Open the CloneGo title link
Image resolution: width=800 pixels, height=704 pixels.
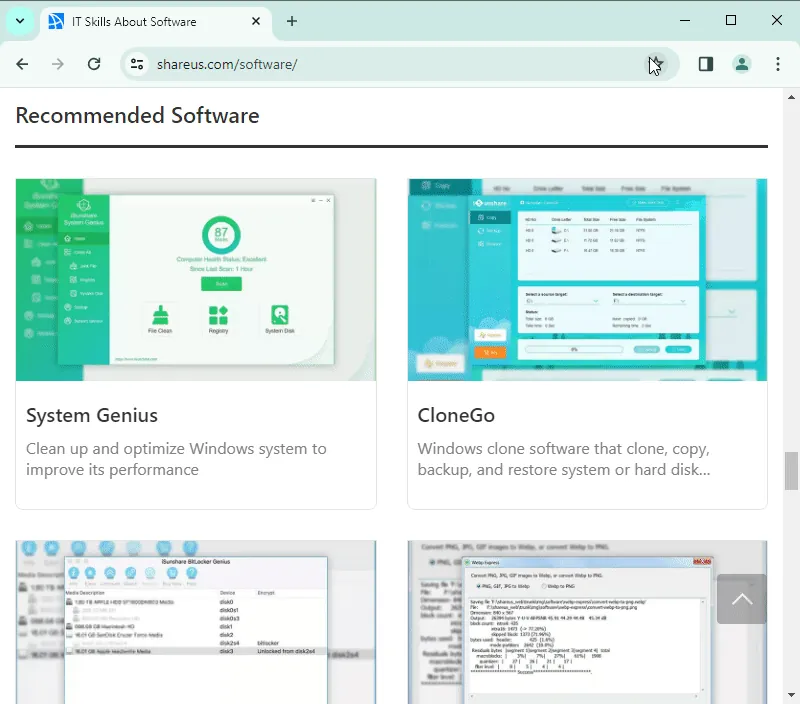pyautogui.click(x=456, y=415)
